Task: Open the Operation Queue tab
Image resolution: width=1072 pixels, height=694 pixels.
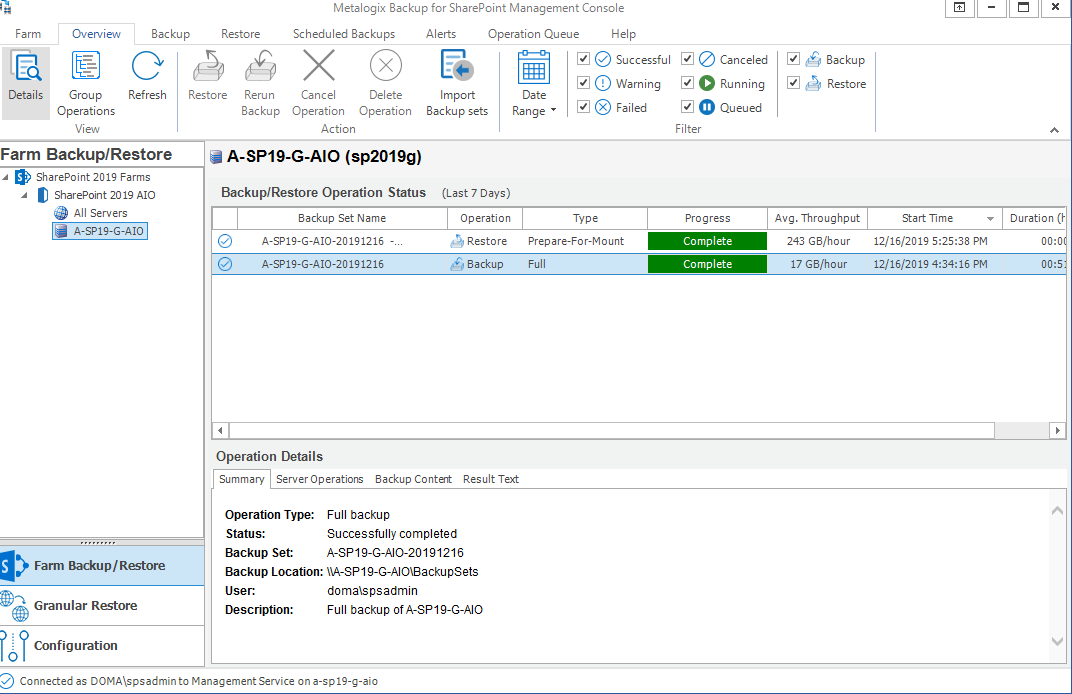Action: point(533,34)
